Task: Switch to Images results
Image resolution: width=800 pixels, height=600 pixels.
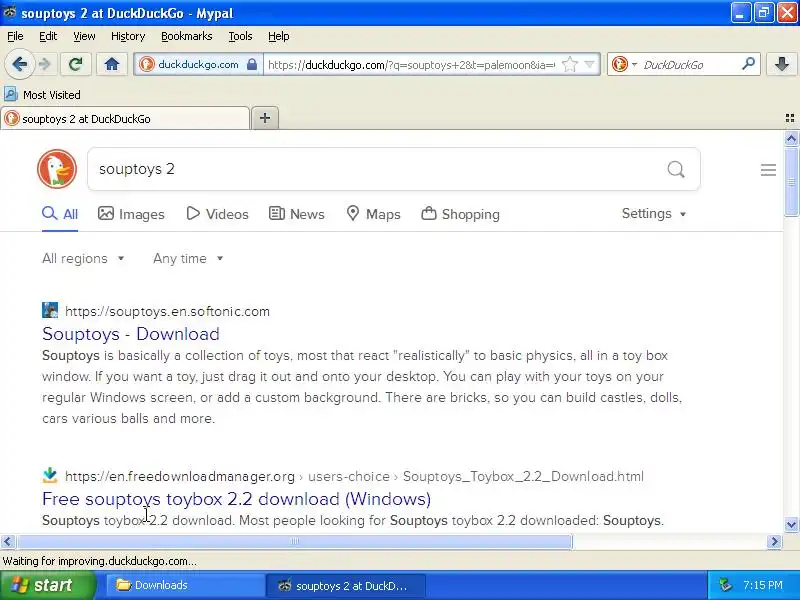Action: (131, 214)
